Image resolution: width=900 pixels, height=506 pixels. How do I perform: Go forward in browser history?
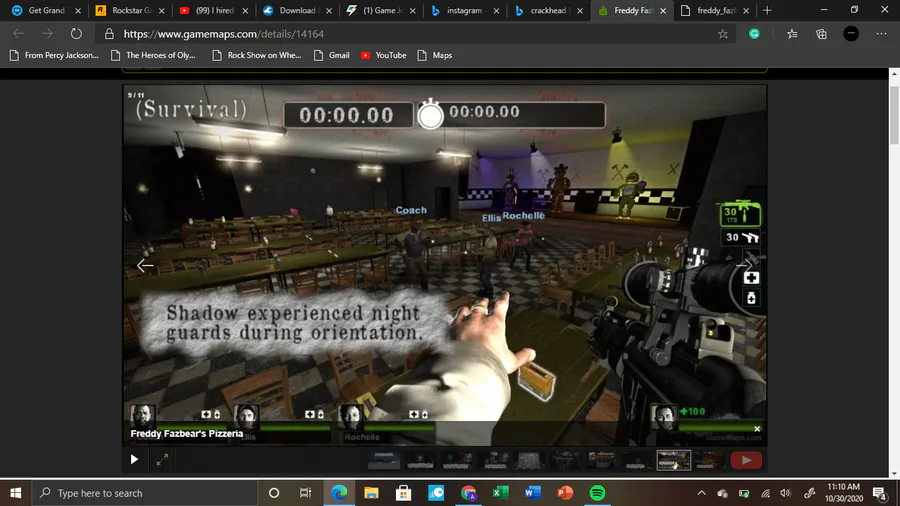click(x=47, y=34)
